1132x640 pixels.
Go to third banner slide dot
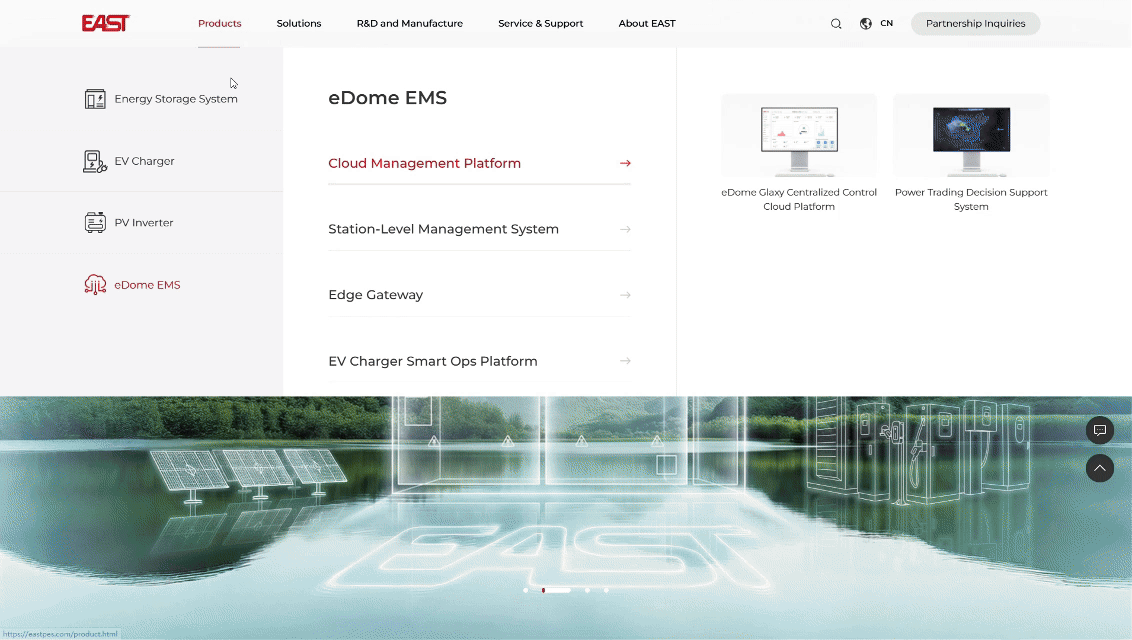[588, 590]
